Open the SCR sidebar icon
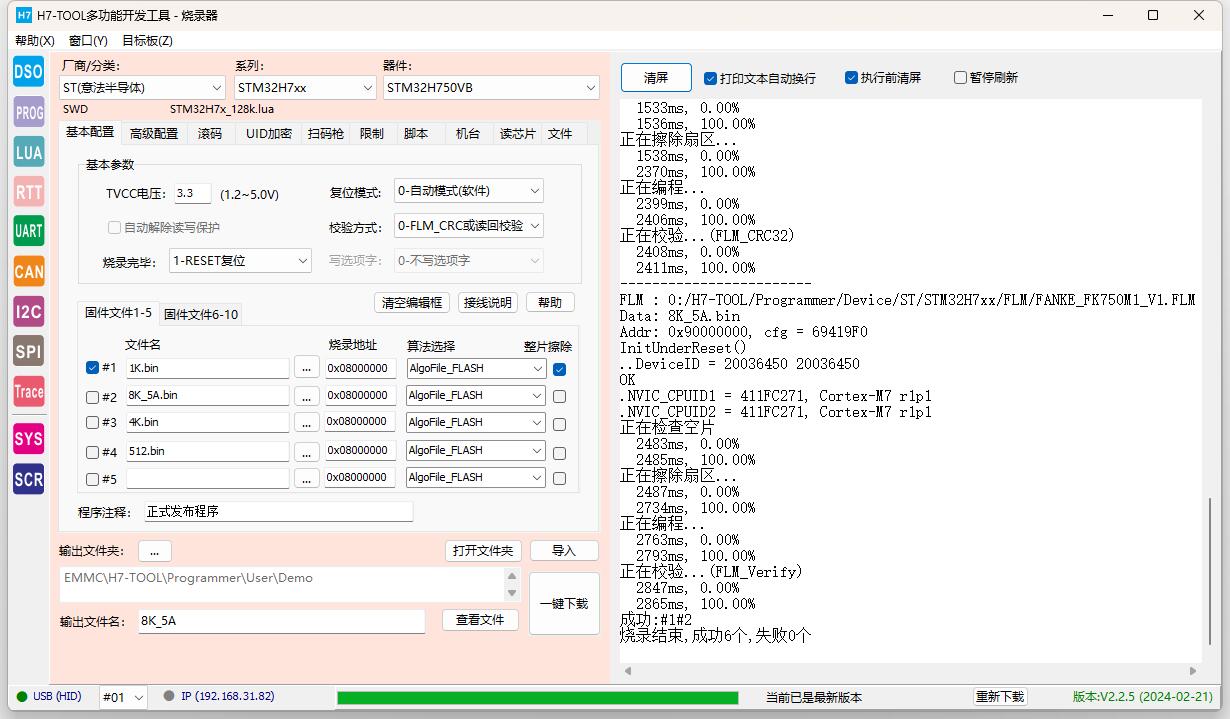This screenshot has height=719, width=1230. click(28, 479)
